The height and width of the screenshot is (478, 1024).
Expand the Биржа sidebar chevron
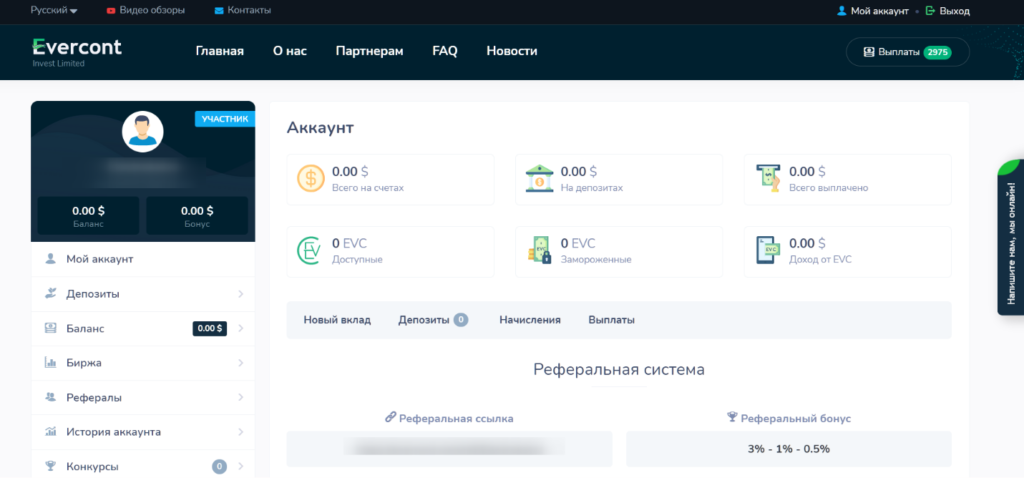point(240,363)
